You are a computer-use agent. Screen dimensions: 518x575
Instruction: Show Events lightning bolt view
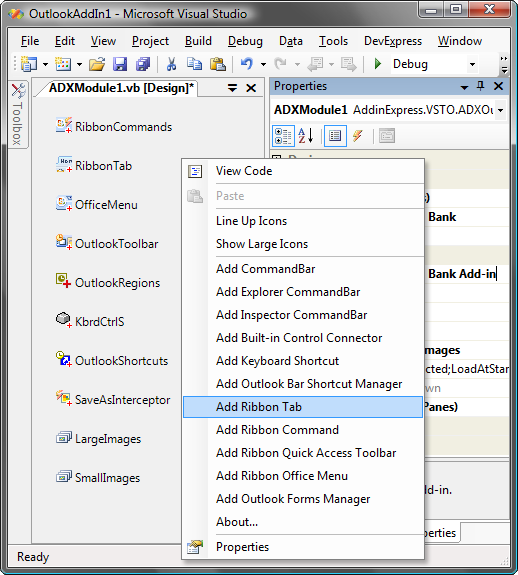(x=358, y=136)
